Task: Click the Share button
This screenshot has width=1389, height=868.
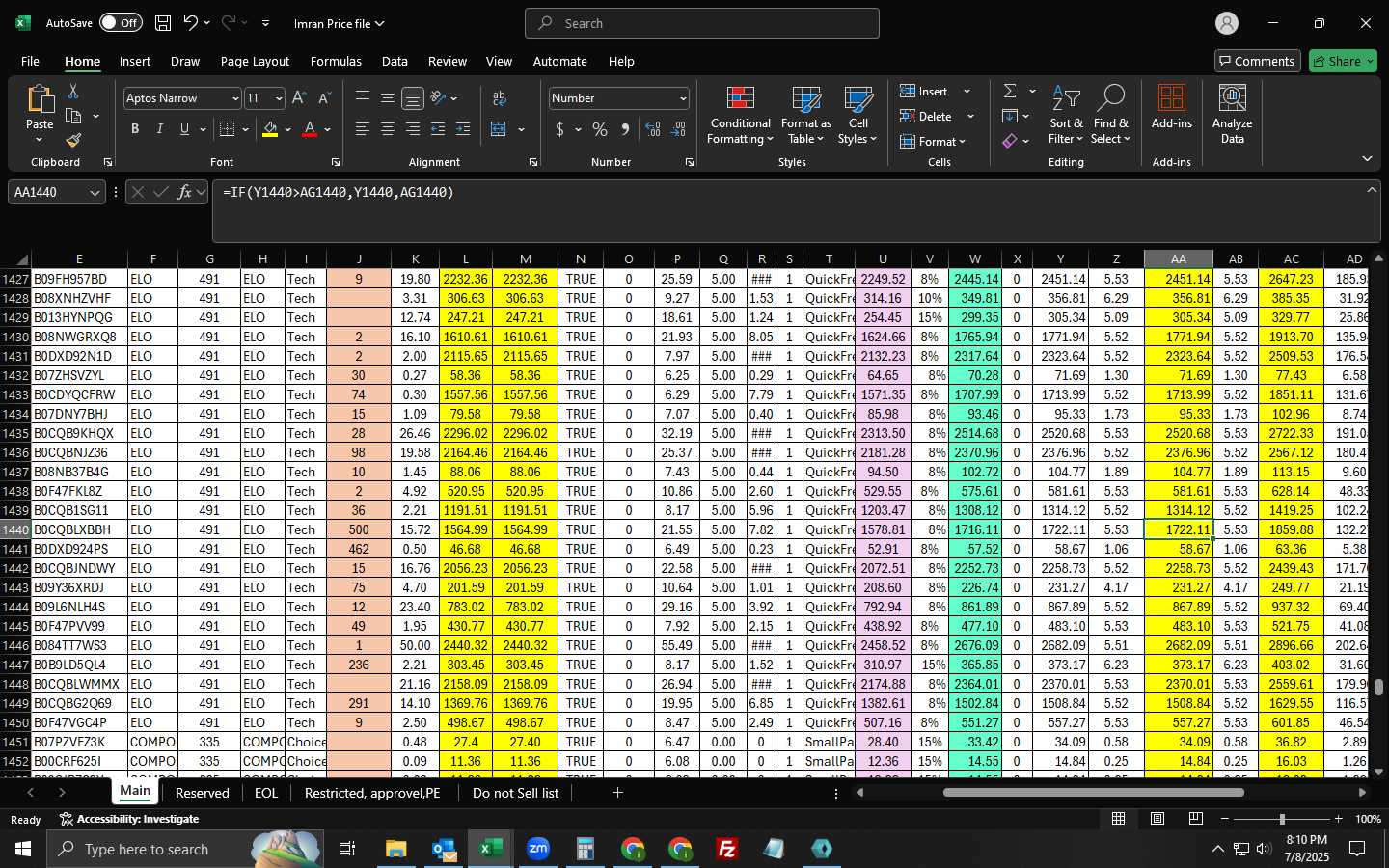Action: [1343, 61]
